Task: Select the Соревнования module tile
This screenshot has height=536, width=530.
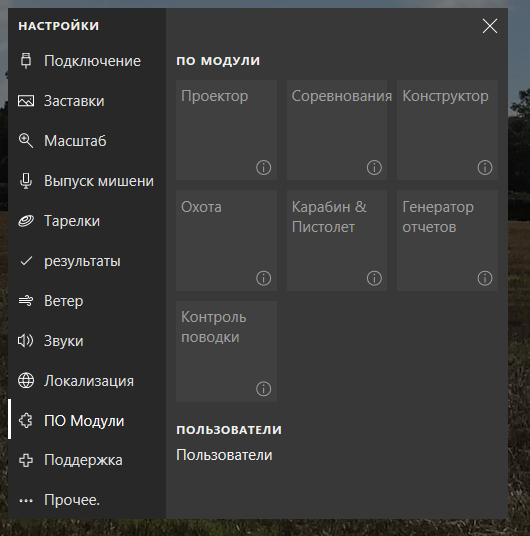Action: pyautogui.click(x=337, y=130)
